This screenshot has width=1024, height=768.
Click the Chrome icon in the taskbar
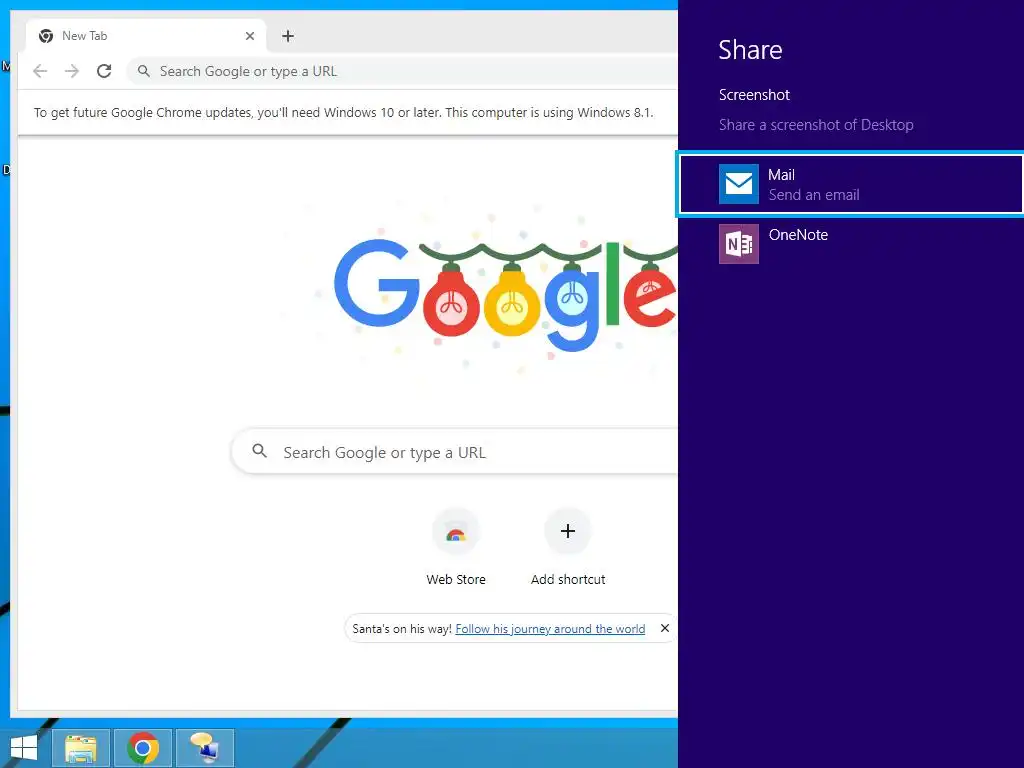(143, 748)
